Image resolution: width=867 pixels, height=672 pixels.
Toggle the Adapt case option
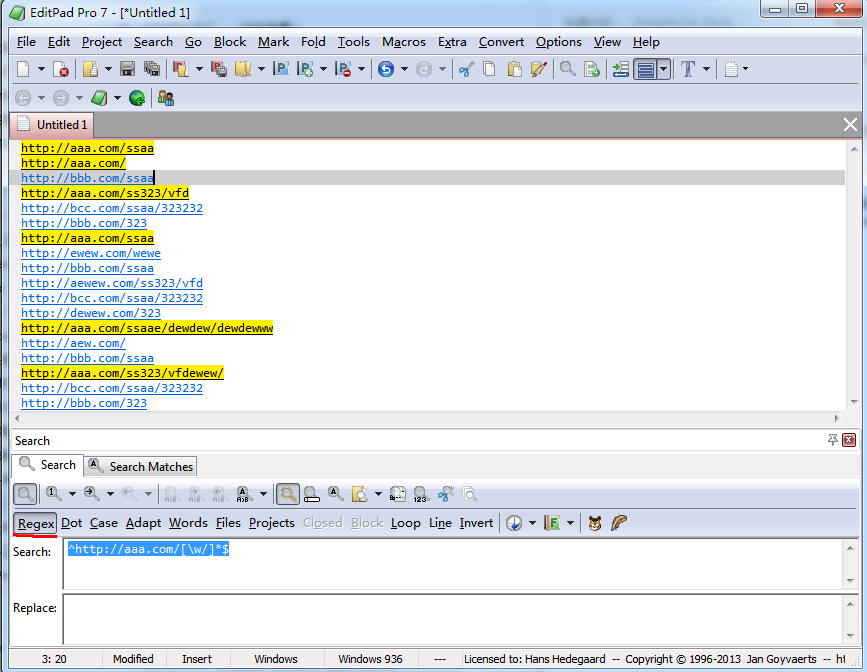click(x=143, y=523)
